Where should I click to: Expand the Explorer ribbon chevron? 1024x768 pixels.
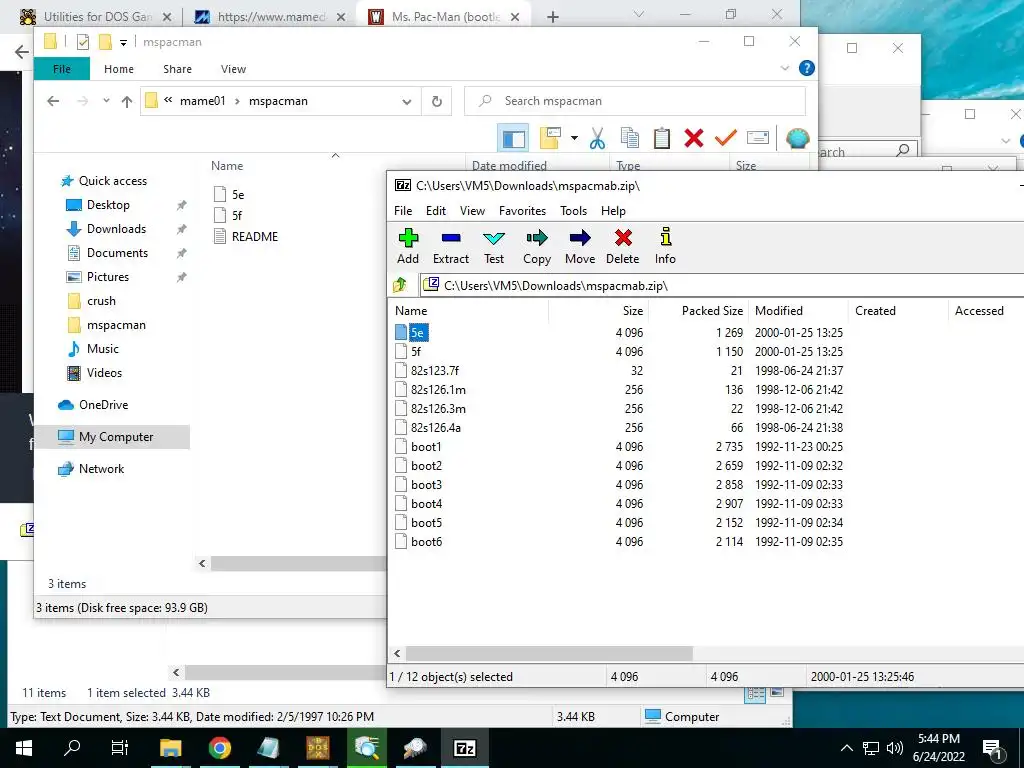coord(785,68)
